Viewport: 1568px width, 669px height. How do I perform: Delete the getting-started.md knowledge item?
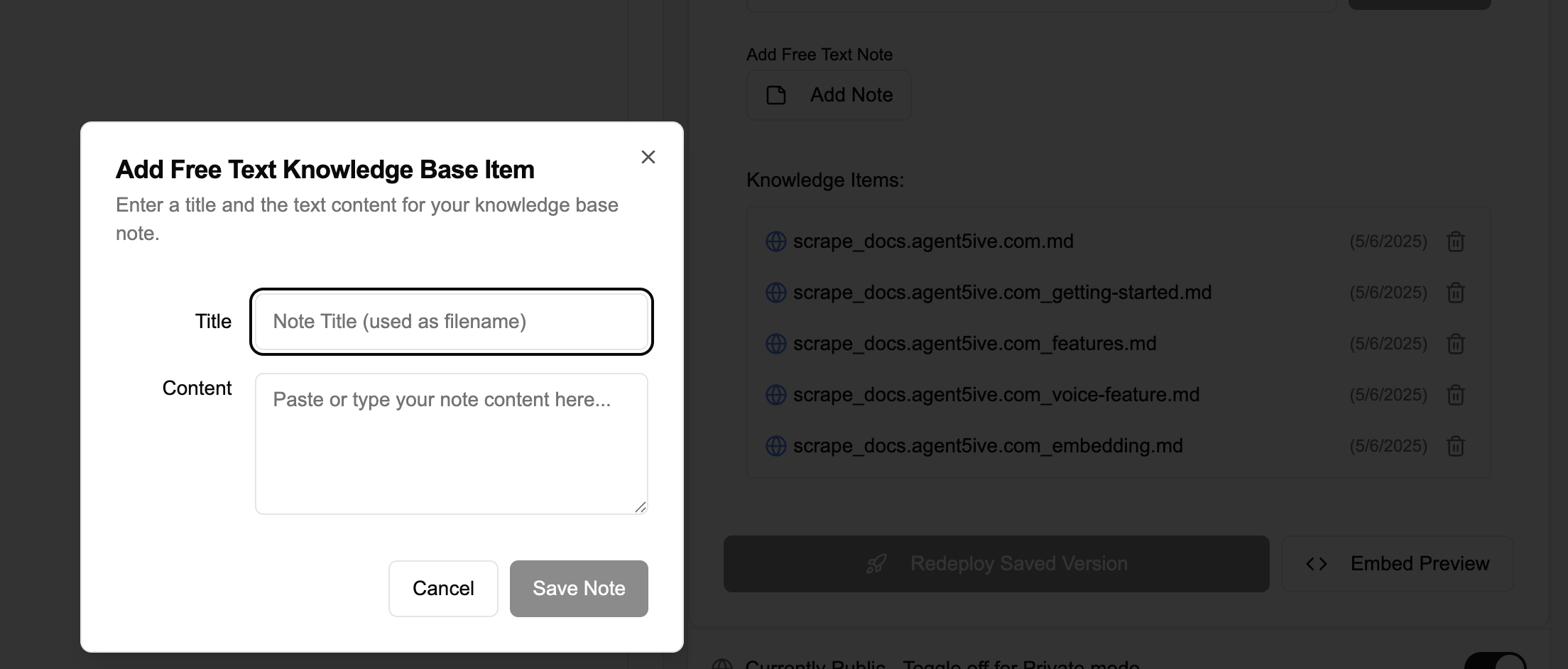click(1455, 293)
